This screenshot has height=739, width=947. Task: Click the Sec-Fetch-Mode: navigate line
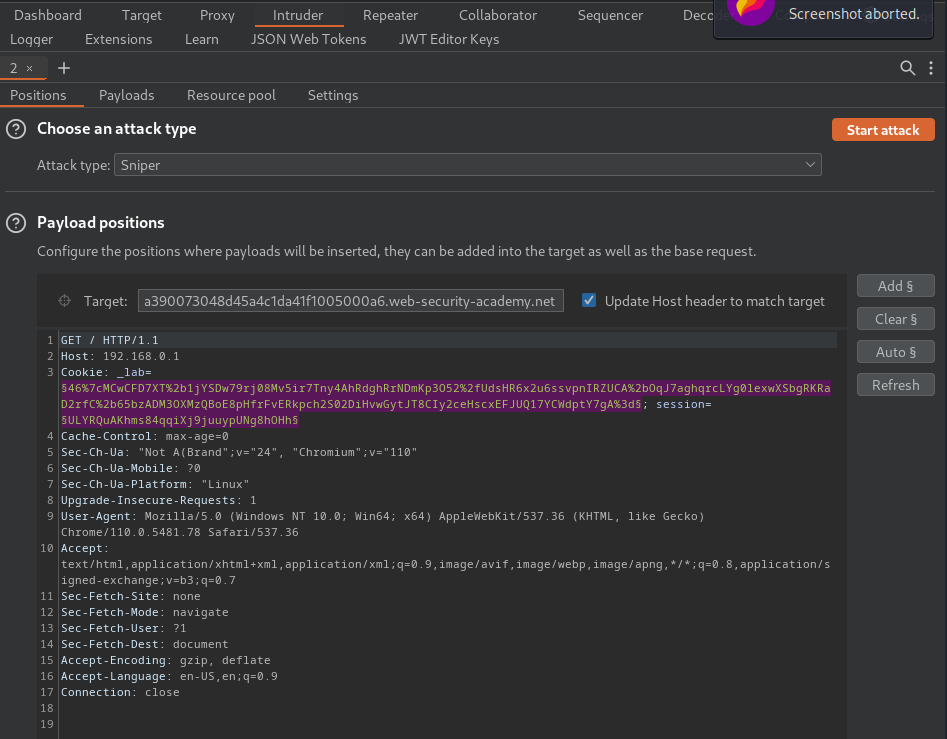point(144,612)
